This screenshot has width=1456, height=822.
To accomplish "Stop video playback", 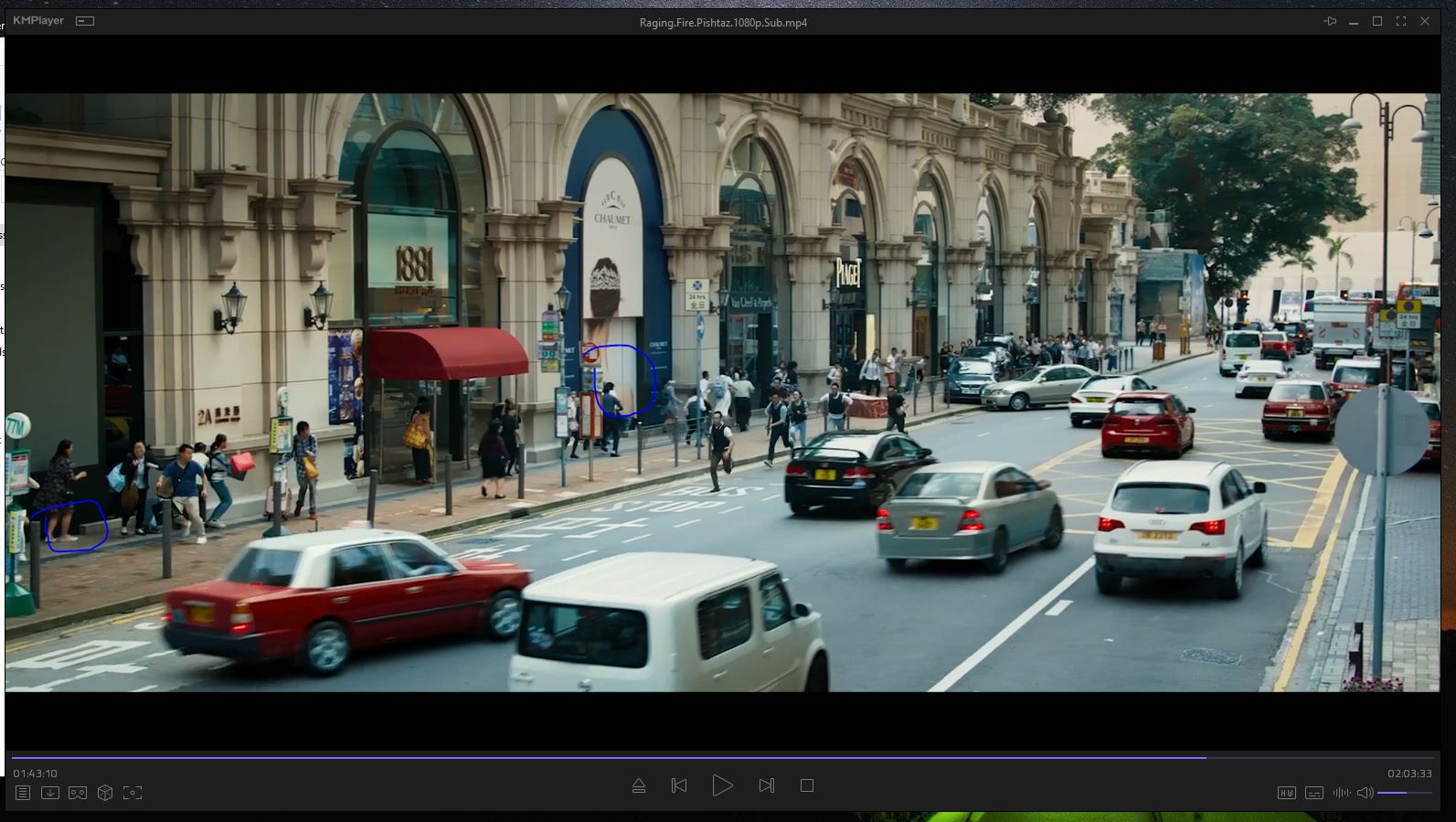I will [x=806, y=785].
